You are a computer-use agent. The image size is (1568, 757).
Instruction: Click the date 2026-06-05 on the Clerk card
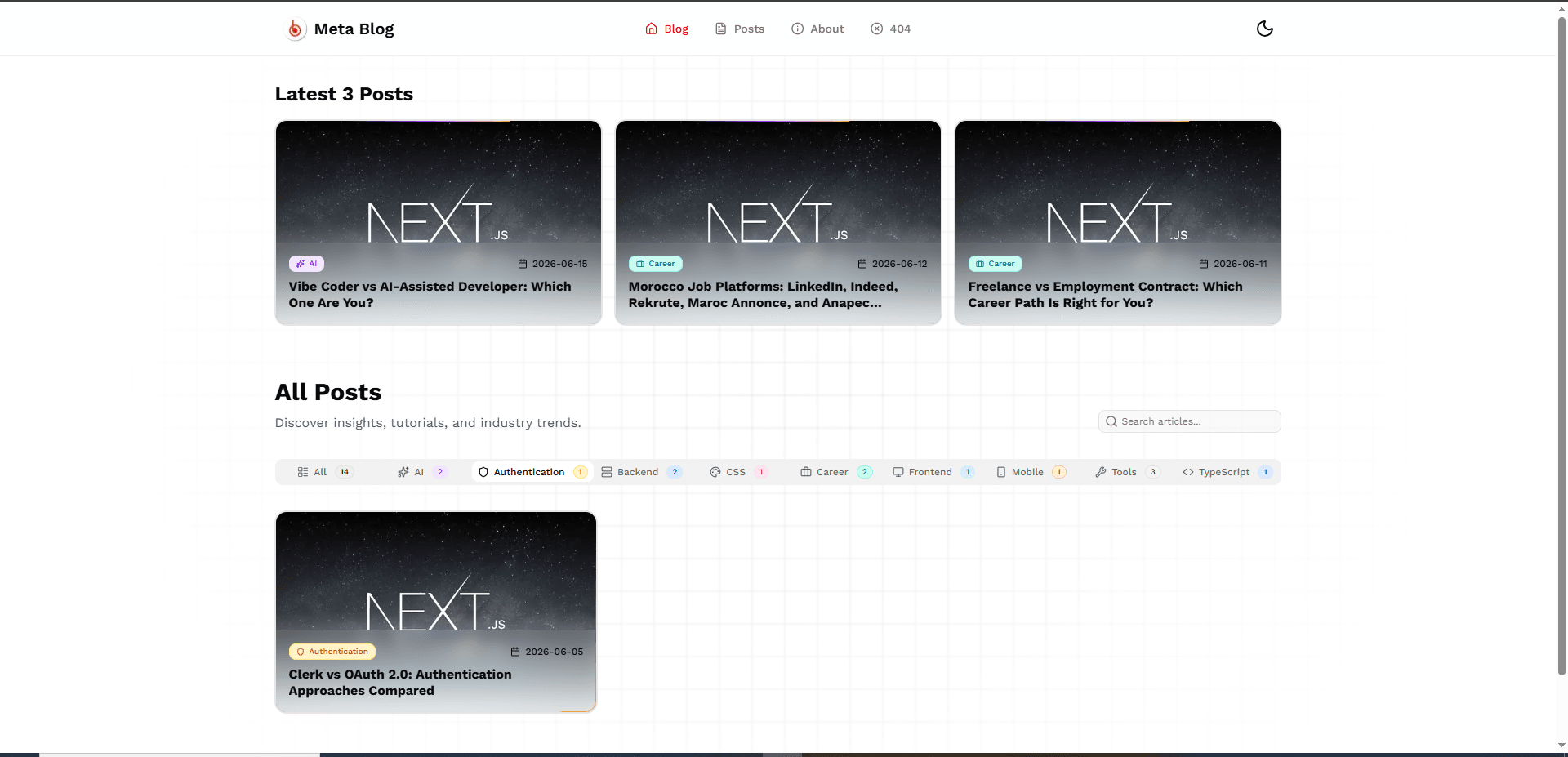pos(555,652)
